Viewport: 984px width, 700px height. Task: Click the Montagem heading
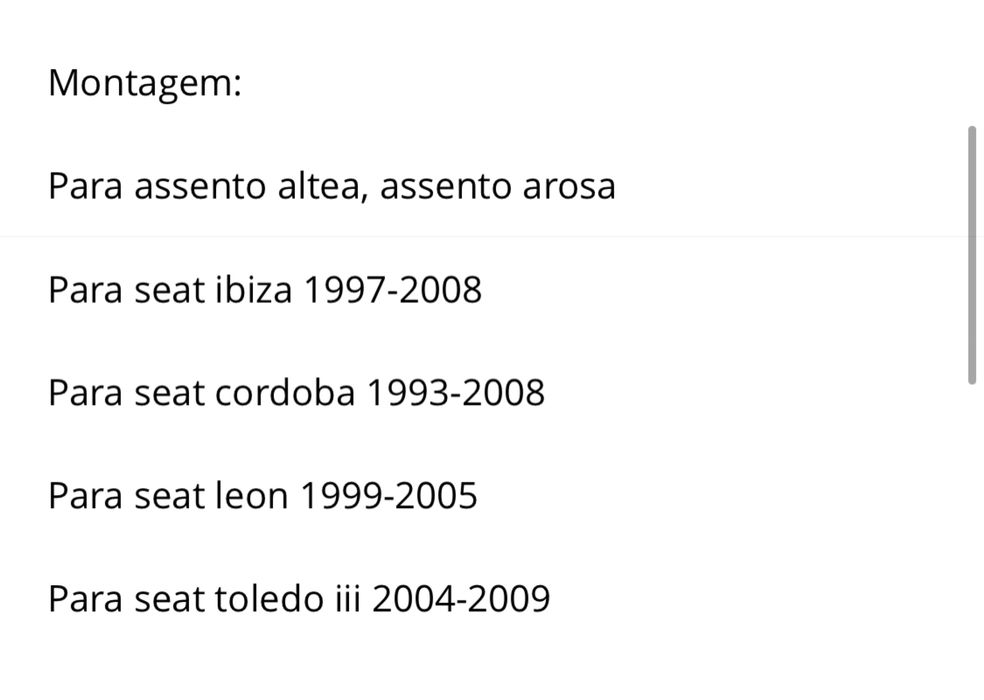(145, 83)
